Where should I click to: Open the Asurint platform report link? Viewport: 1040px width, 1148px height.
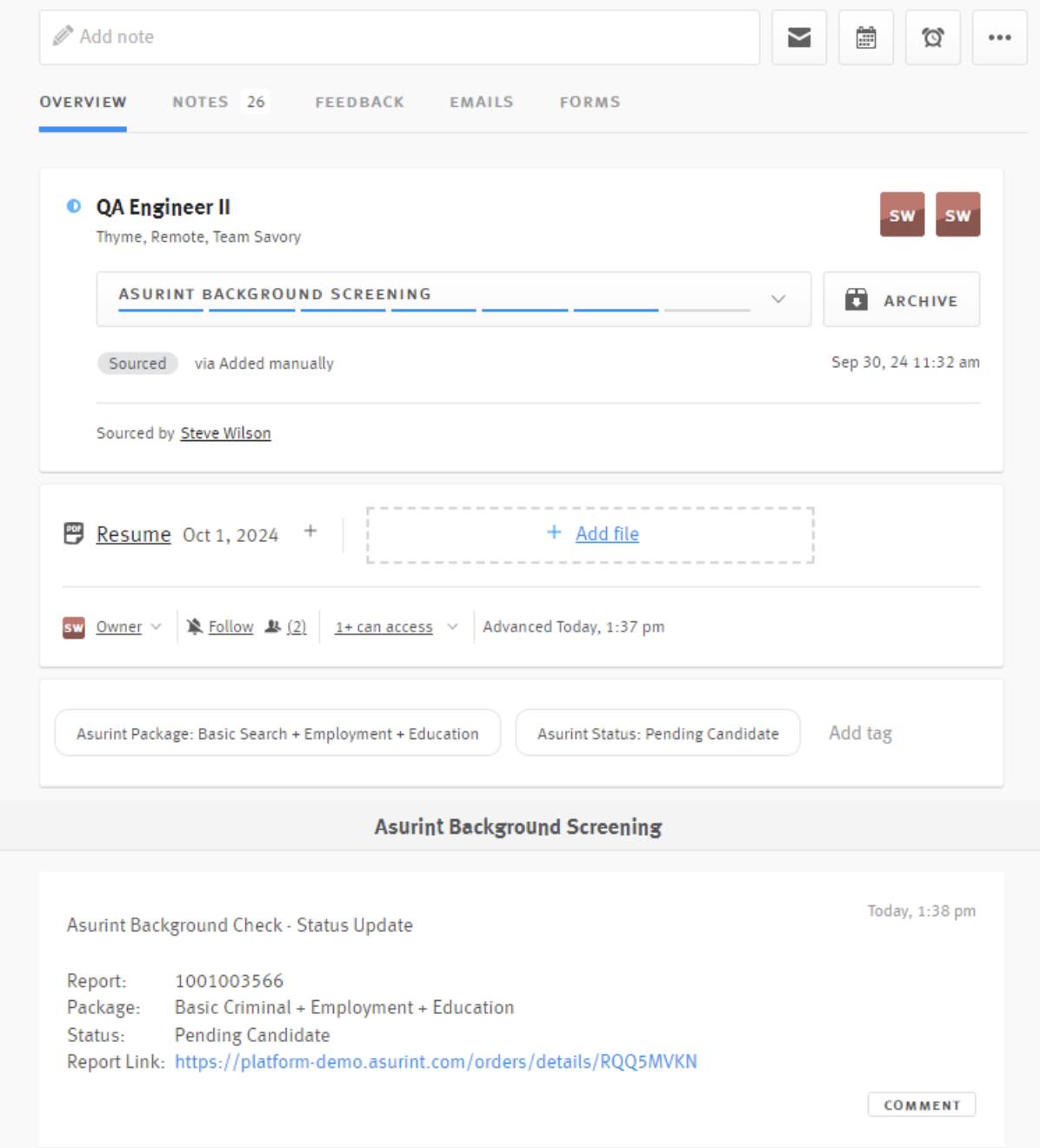[436, 1062]
